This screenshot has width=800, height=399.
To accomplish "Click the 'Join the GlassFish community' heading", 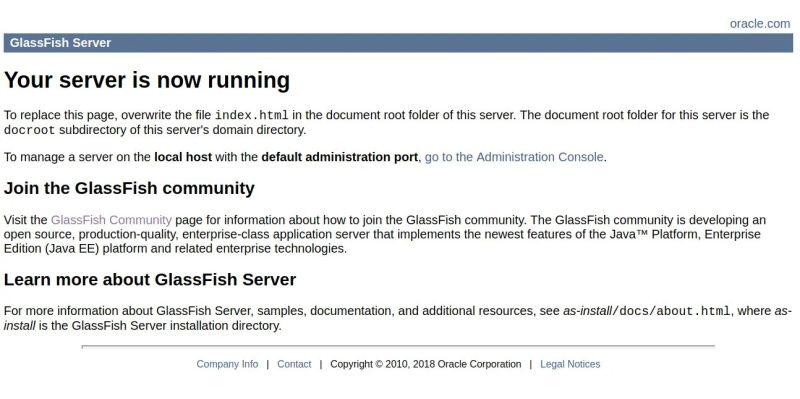I will point(129,188).
